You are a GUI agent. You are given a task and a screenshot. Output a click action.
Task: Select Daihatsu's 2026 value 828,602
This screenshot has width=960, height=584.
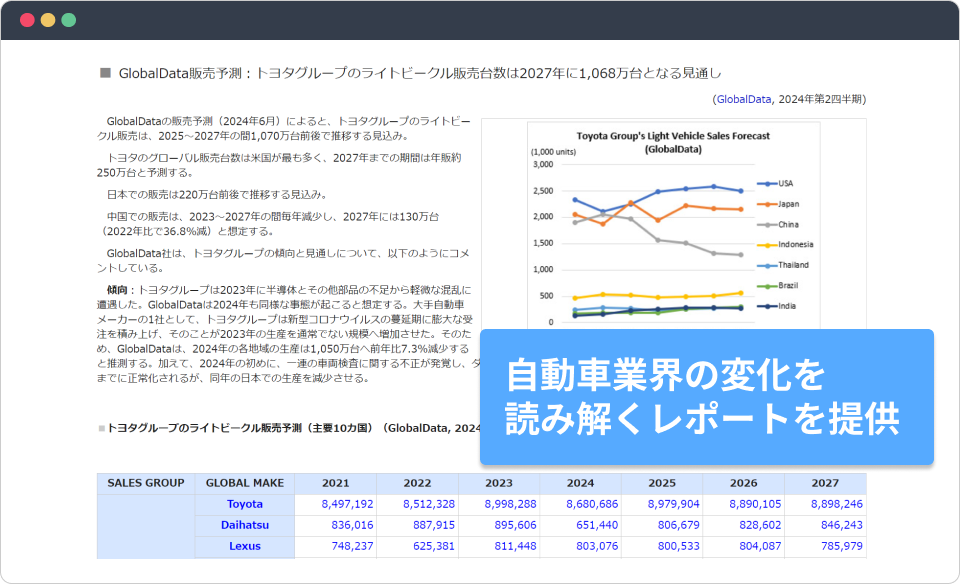click(760, 525)
